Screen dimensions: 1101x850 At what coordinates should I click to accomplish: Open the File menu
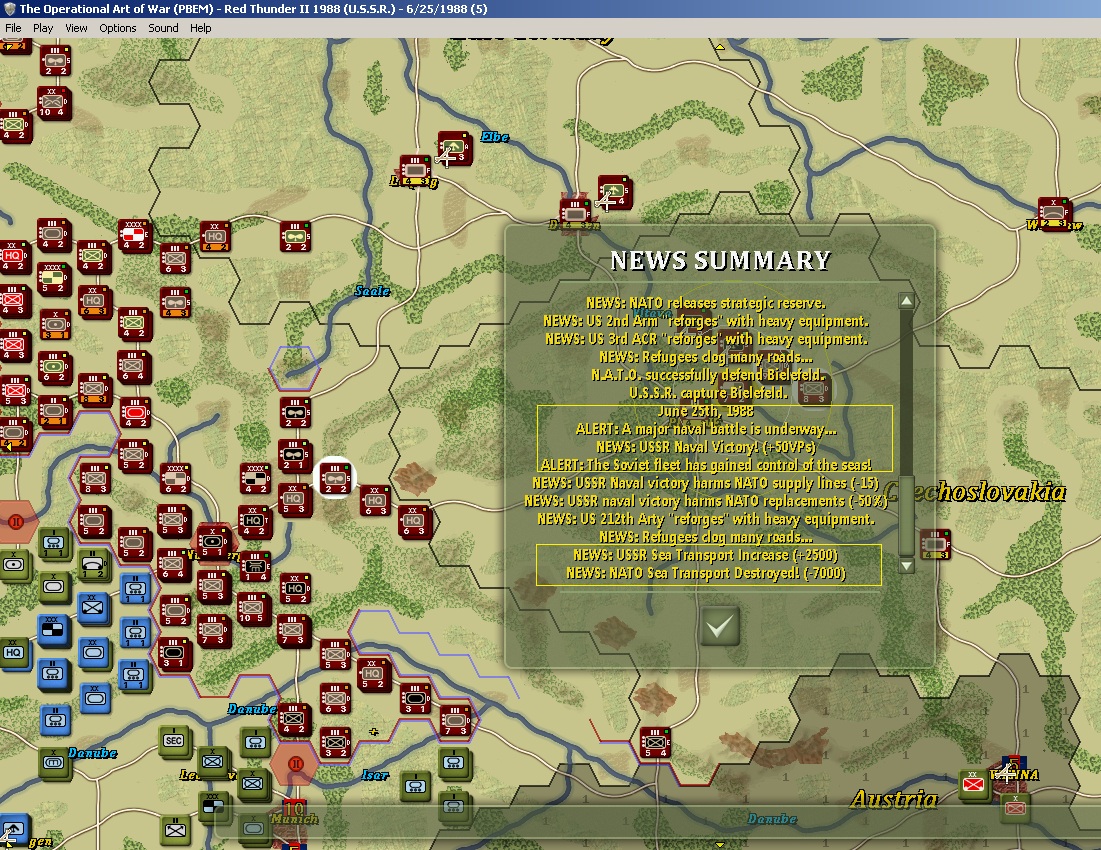pyautogui.click(x=13, y=28)
